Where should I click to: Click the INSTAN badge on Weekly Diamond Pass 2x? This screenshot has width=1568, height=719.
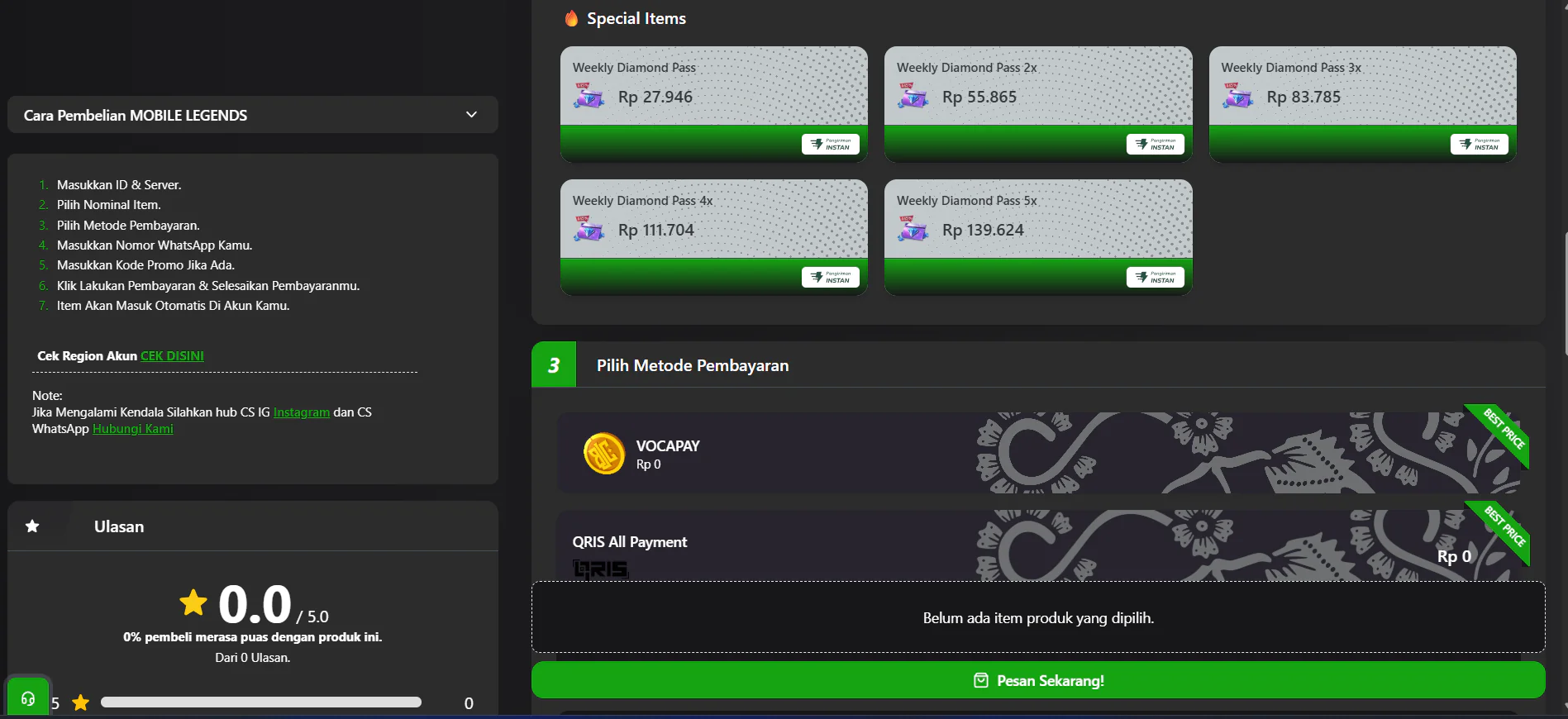click(1155, 144)
